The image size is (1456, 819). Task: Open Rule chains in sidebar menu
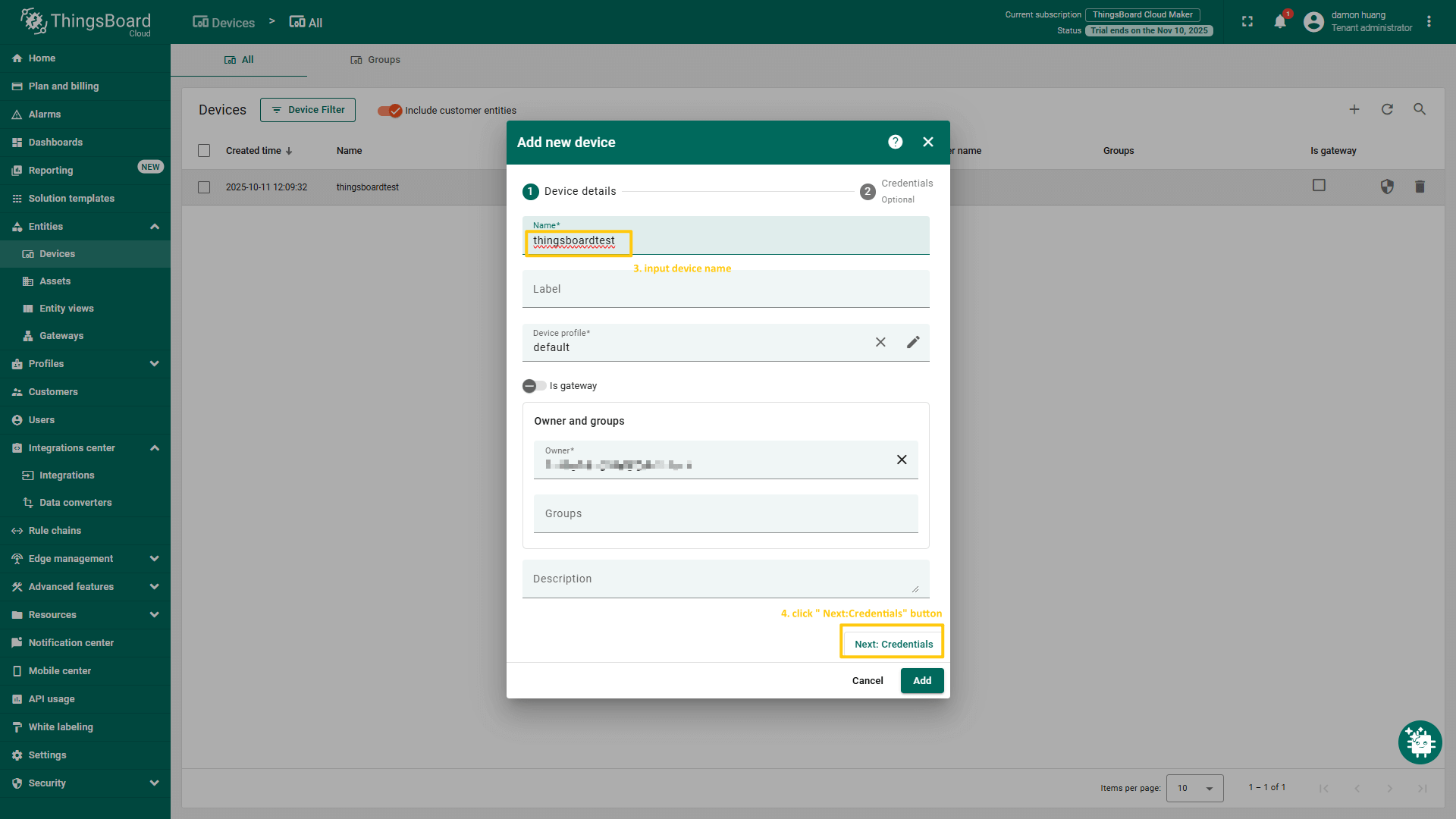click(55, 531)
